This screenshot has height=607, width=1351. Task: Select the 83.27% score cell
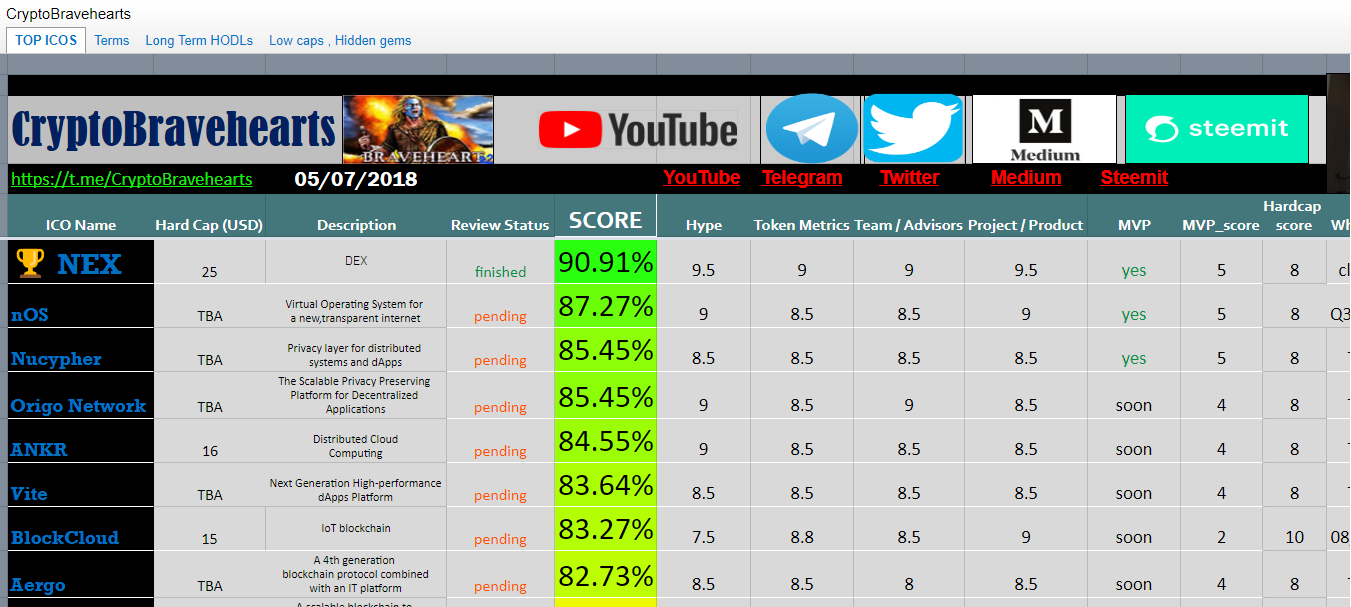point(606,529)
